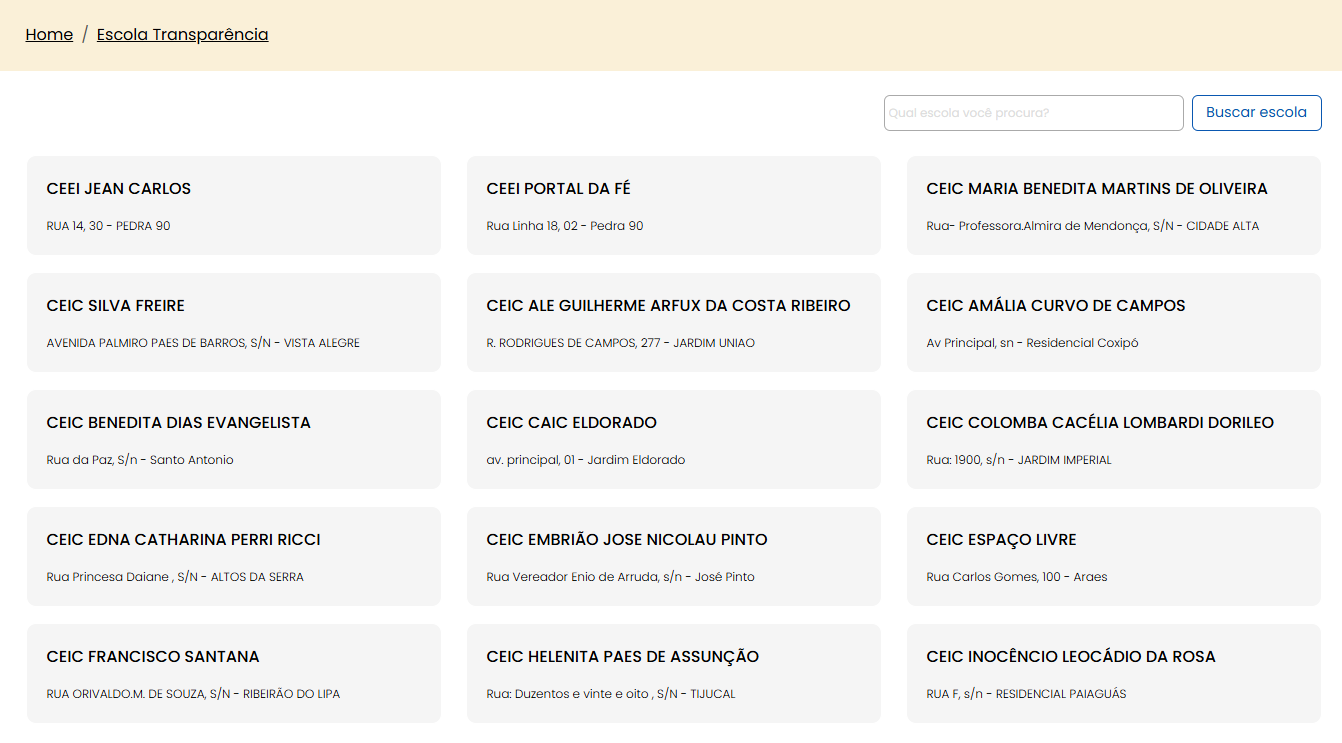Open CEIC ALE GUILHERME ARFUX DA COSTA RIBEIRO
The height and width of the screenshot is (743, 1342).
click(x=673, y=322)
